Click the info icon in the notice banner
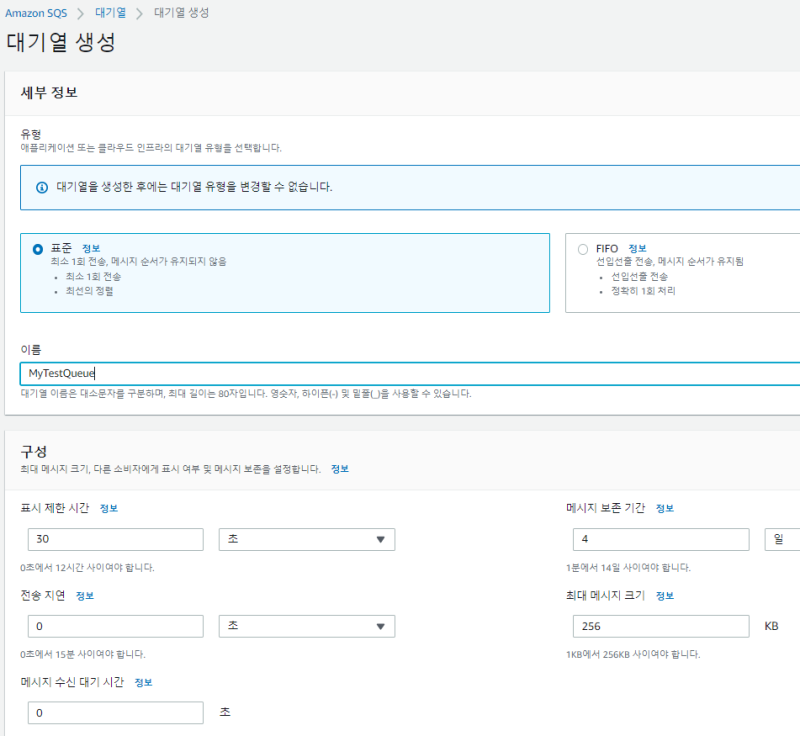 pos(42,187)
